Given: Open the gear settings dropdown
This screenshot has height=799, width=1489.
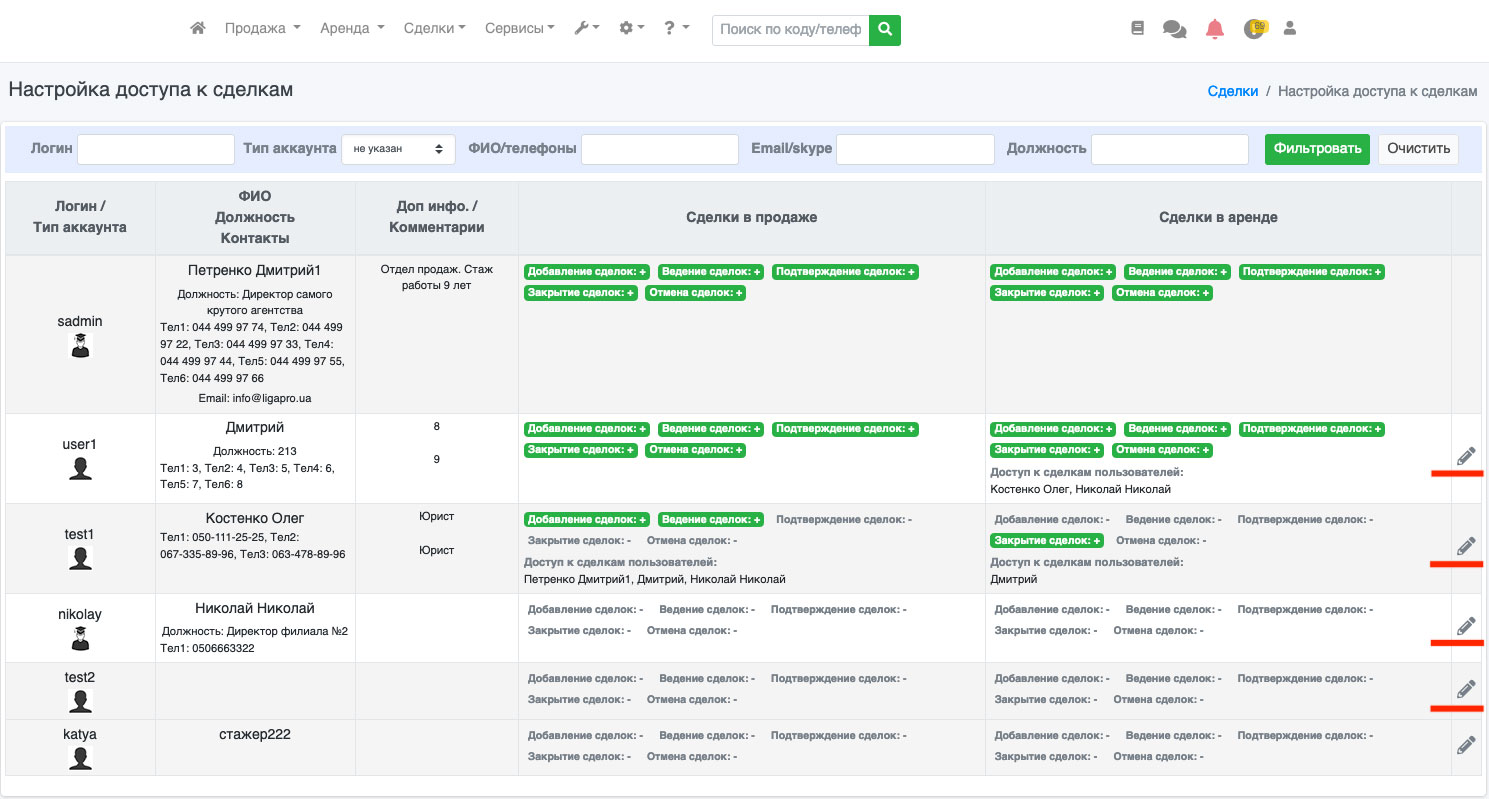Looking at the screenshot, I should point(631,29).
